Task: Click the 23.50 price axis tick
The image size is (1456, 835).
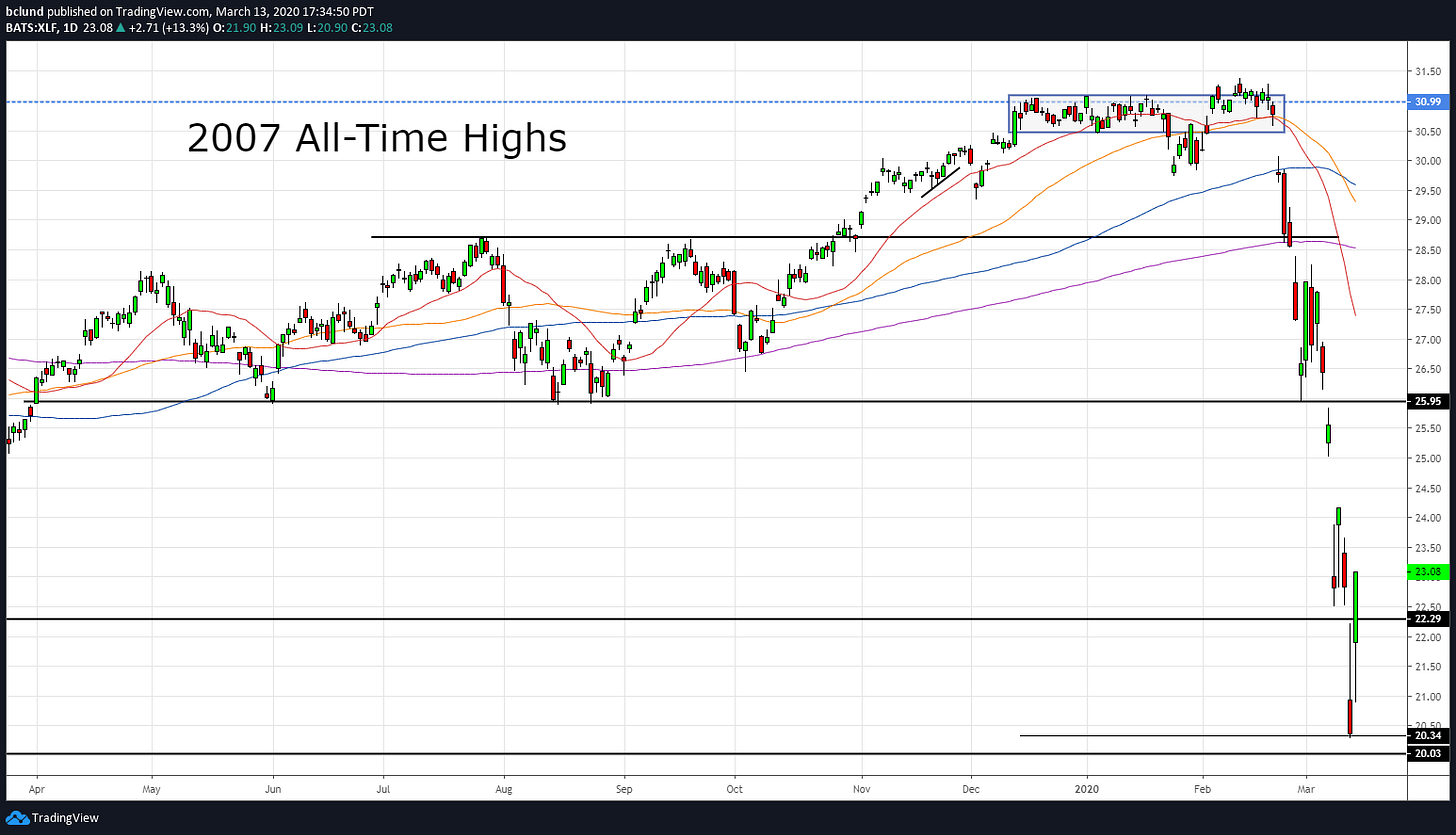Action: [x=1427, y=548]
